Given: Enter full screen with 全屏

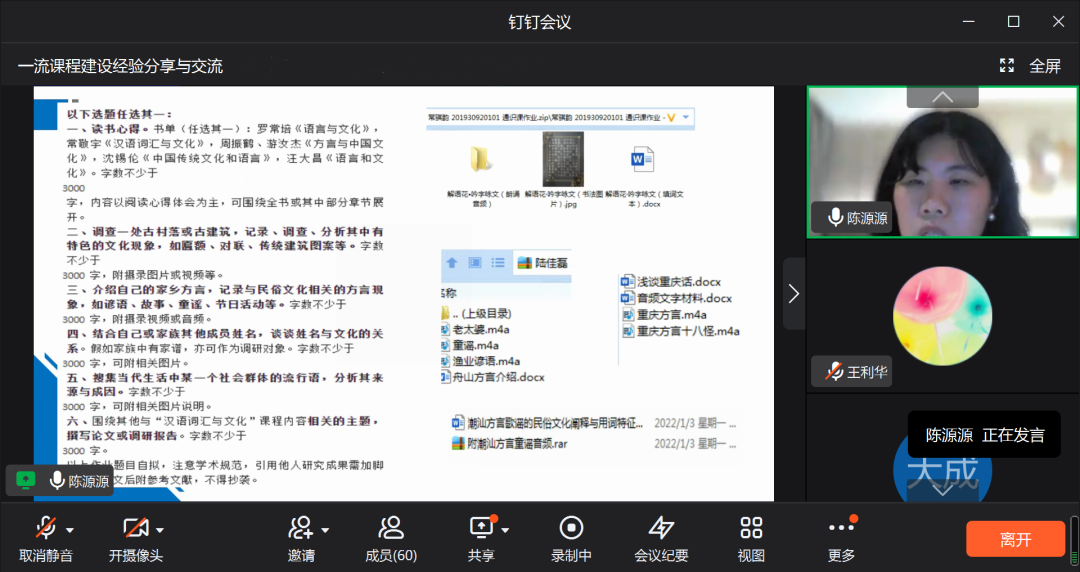Looking at the screenshot, I should click(1032, 66).
